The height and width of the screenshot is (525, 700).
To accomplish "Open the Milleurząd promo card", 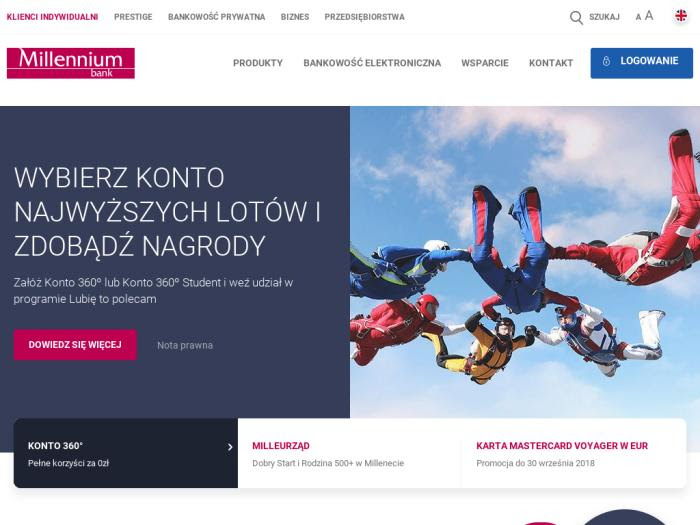I will (x=350, y=453).
